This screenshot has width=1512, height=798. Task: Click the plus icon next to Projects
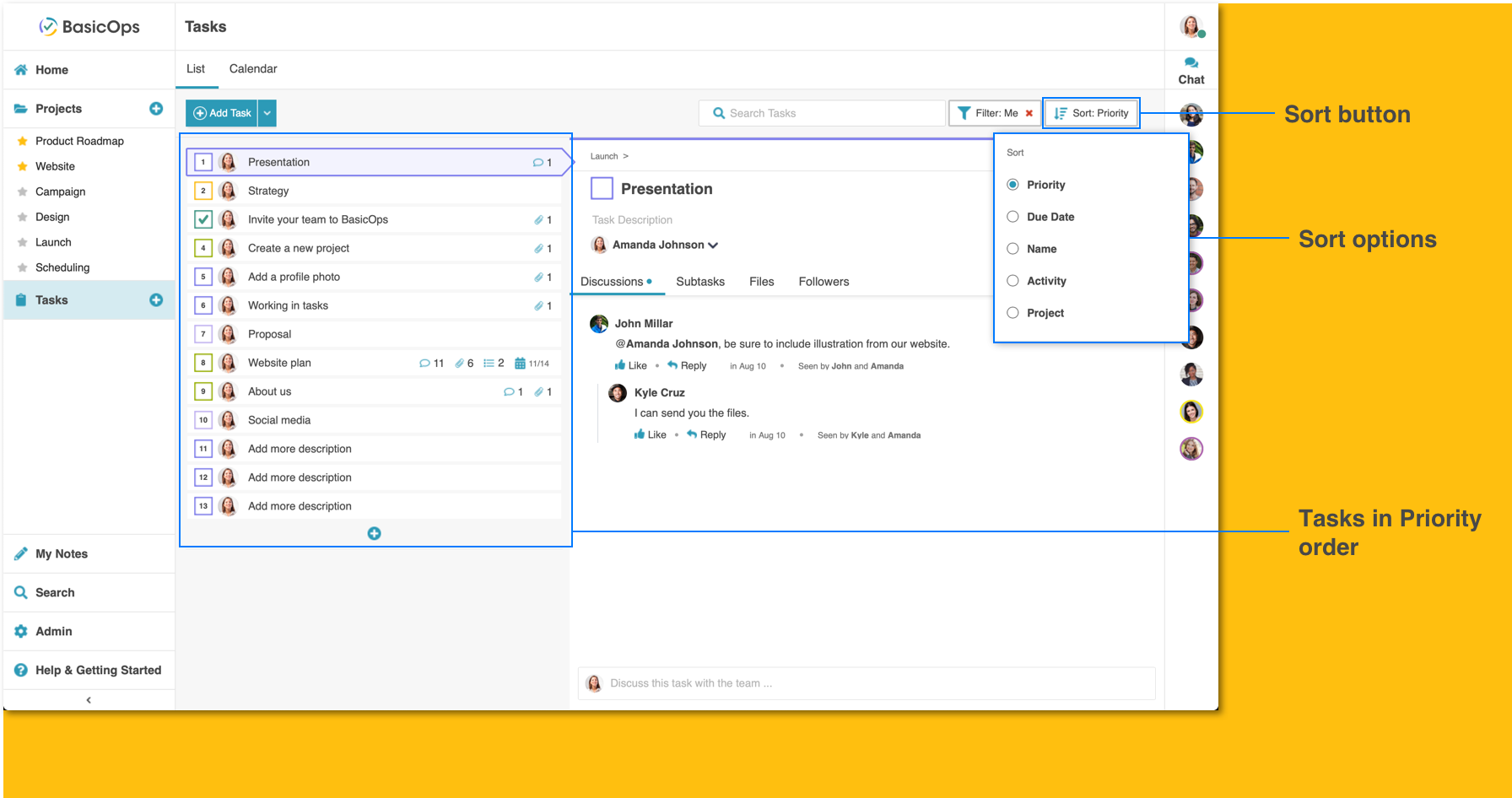156,109
